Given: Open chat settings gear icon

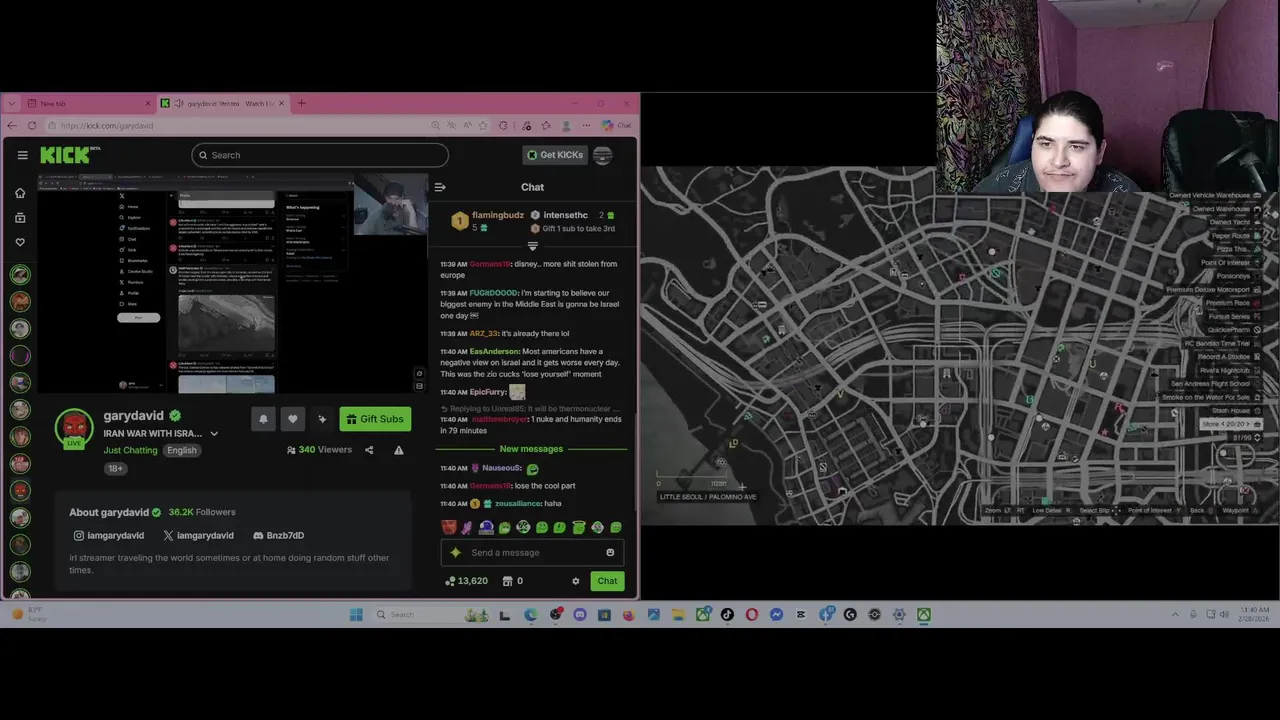Looking at the screenshot, I should [575, 581].
